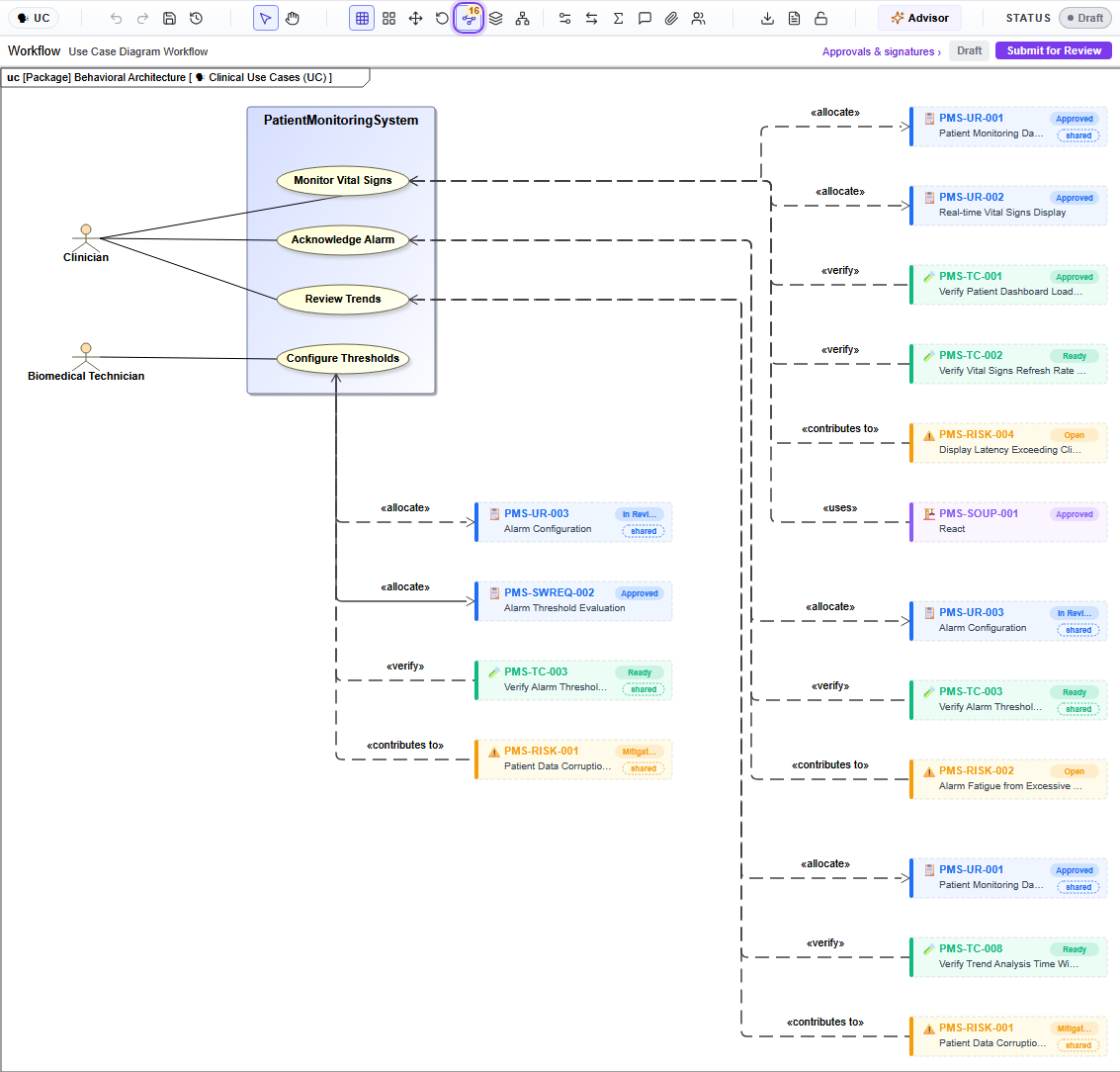
Task: Click SOUP icon on PMS-SOUP-001 card
Action: coord(929,514)
